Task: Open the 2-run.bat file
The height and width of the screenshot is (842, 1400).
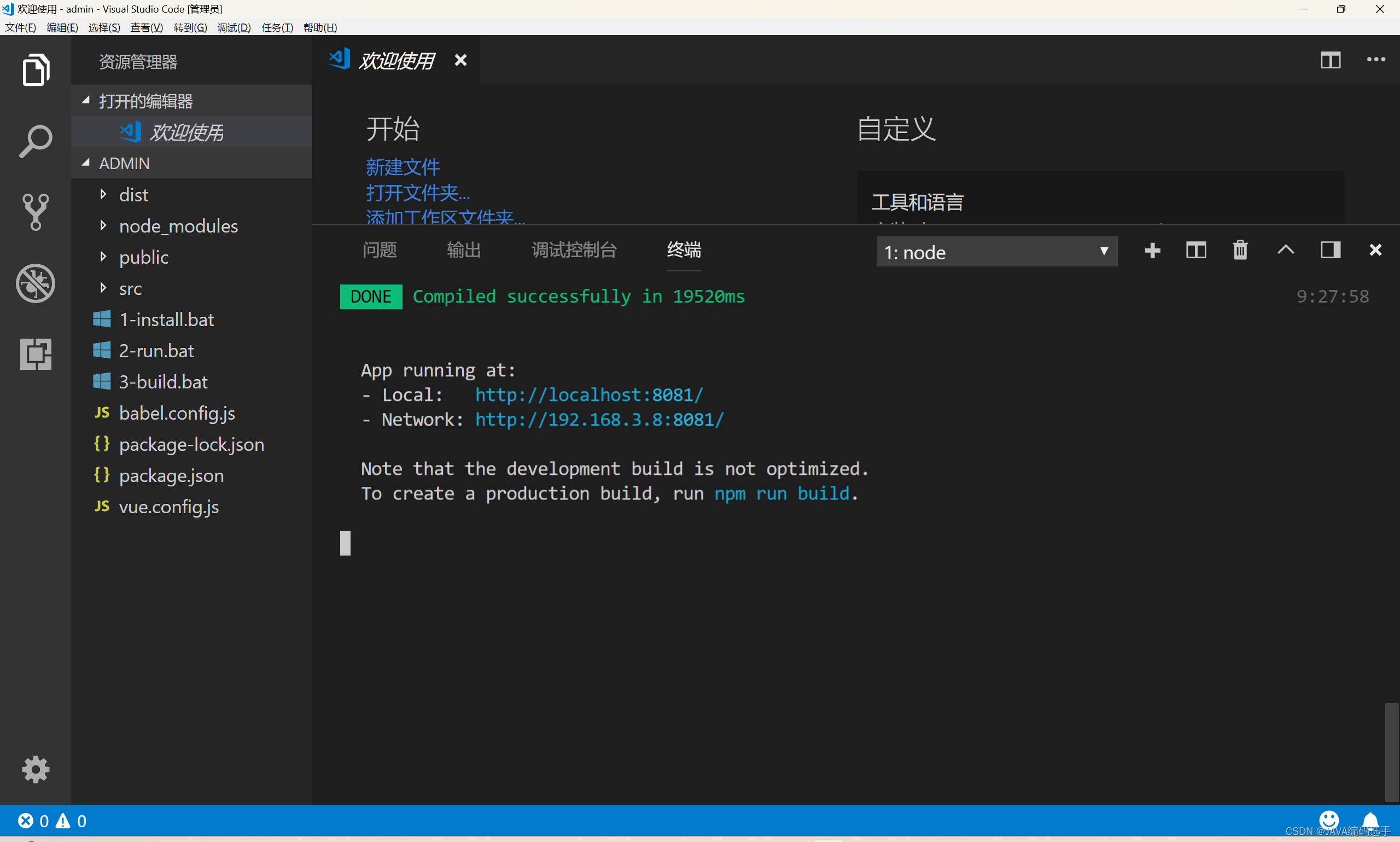Action: pyautogui.click(x=191, y=351)
